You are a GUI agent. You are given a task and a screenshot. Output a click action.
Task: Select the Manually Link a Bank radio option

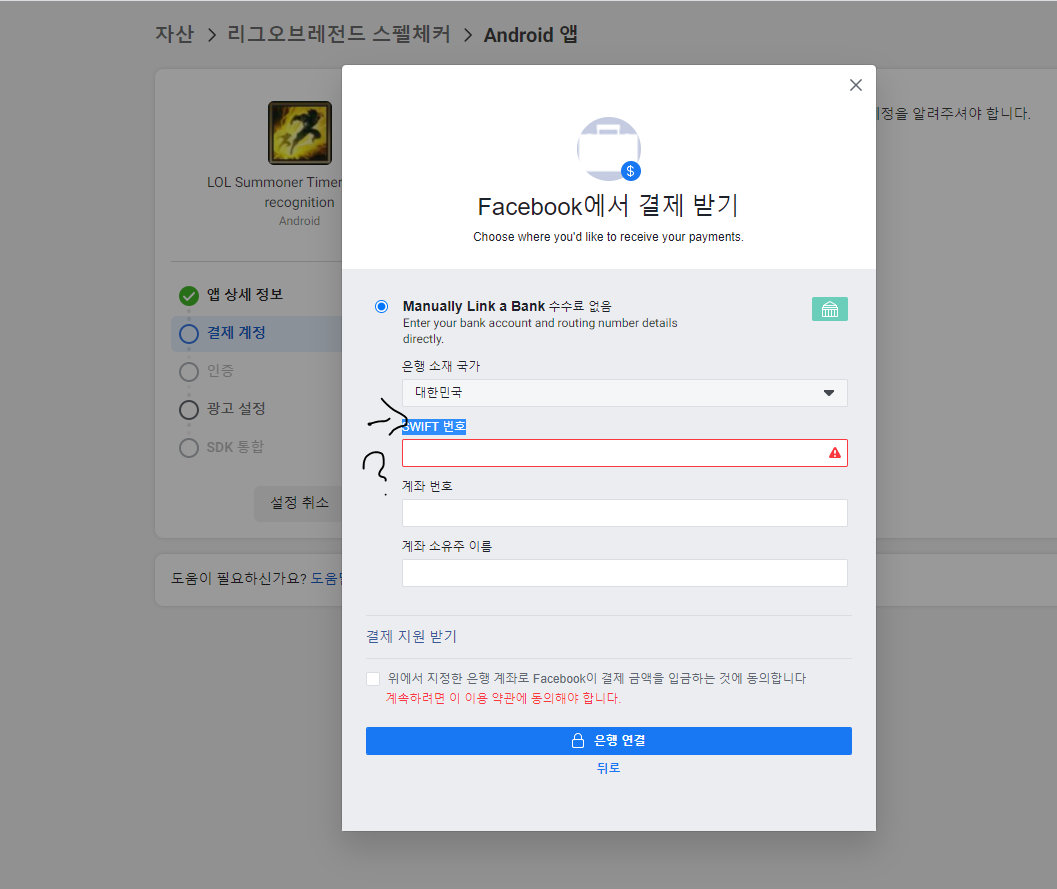pyautogui.click(x=382, y=307)
